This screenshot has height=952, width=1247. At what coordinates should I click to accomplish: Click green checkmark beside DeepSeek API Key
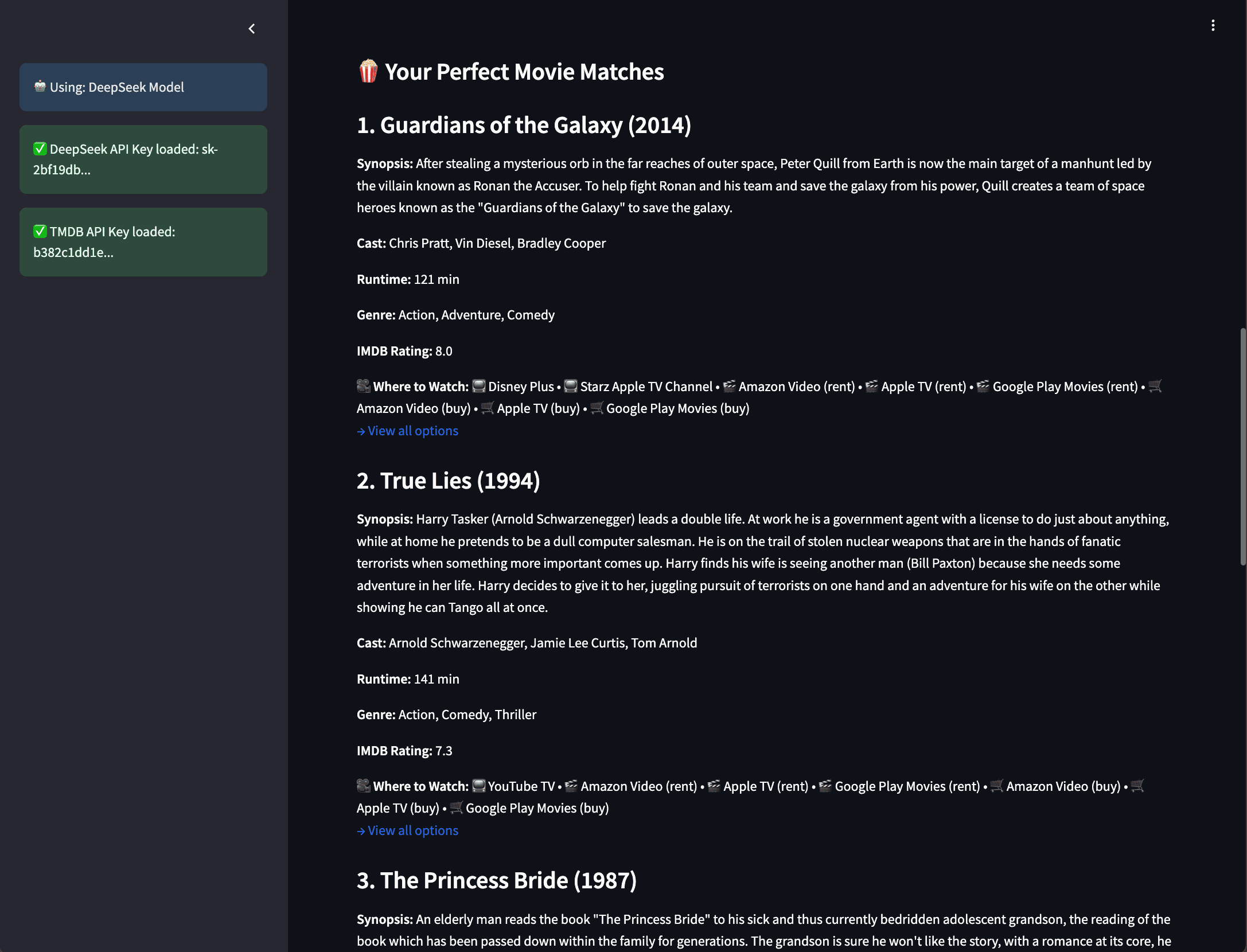pos(40,149)
